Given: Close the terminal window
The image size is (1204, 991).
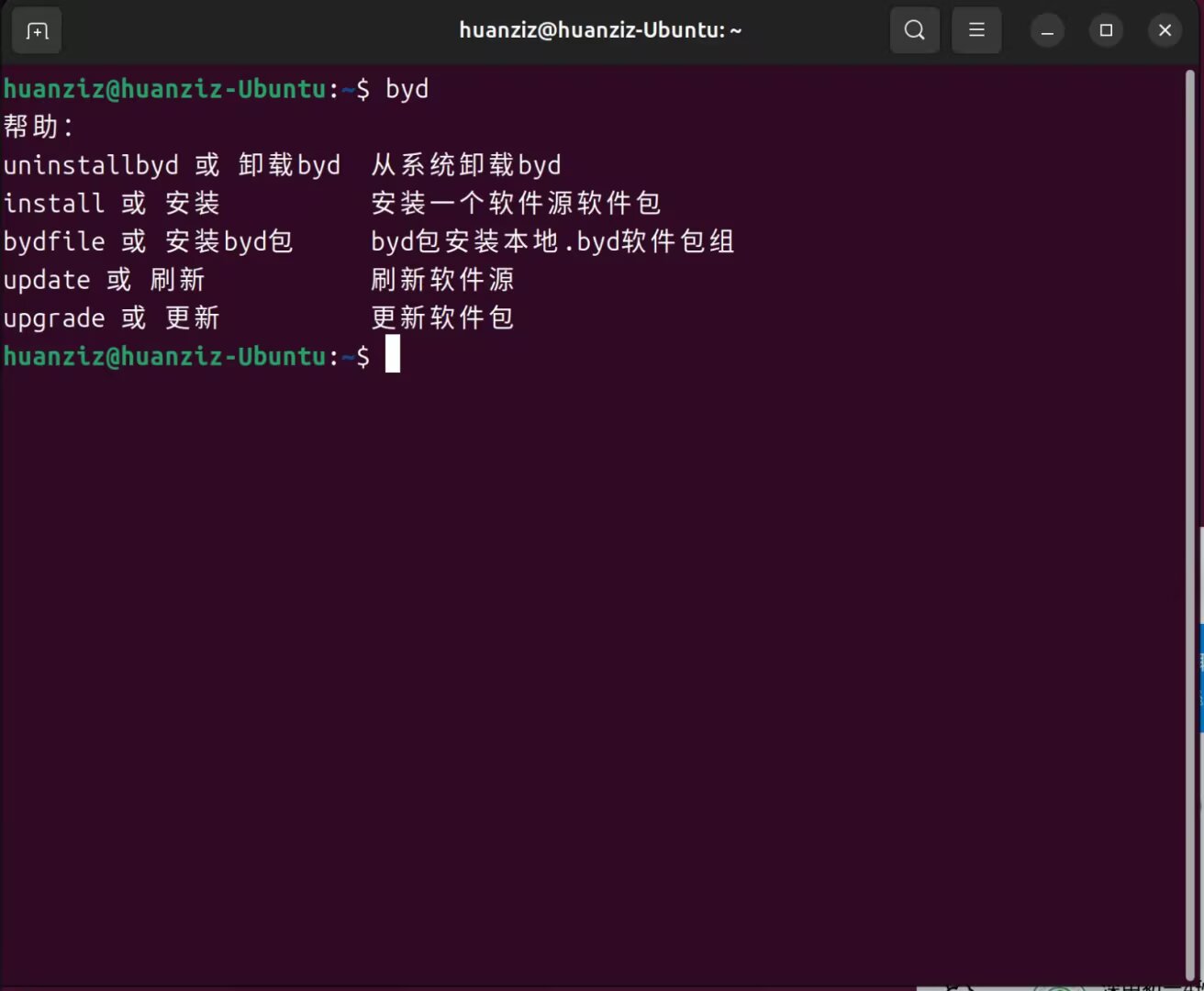Looking at the screenshot, I should pyautogui.click(x=1165, y=31).
